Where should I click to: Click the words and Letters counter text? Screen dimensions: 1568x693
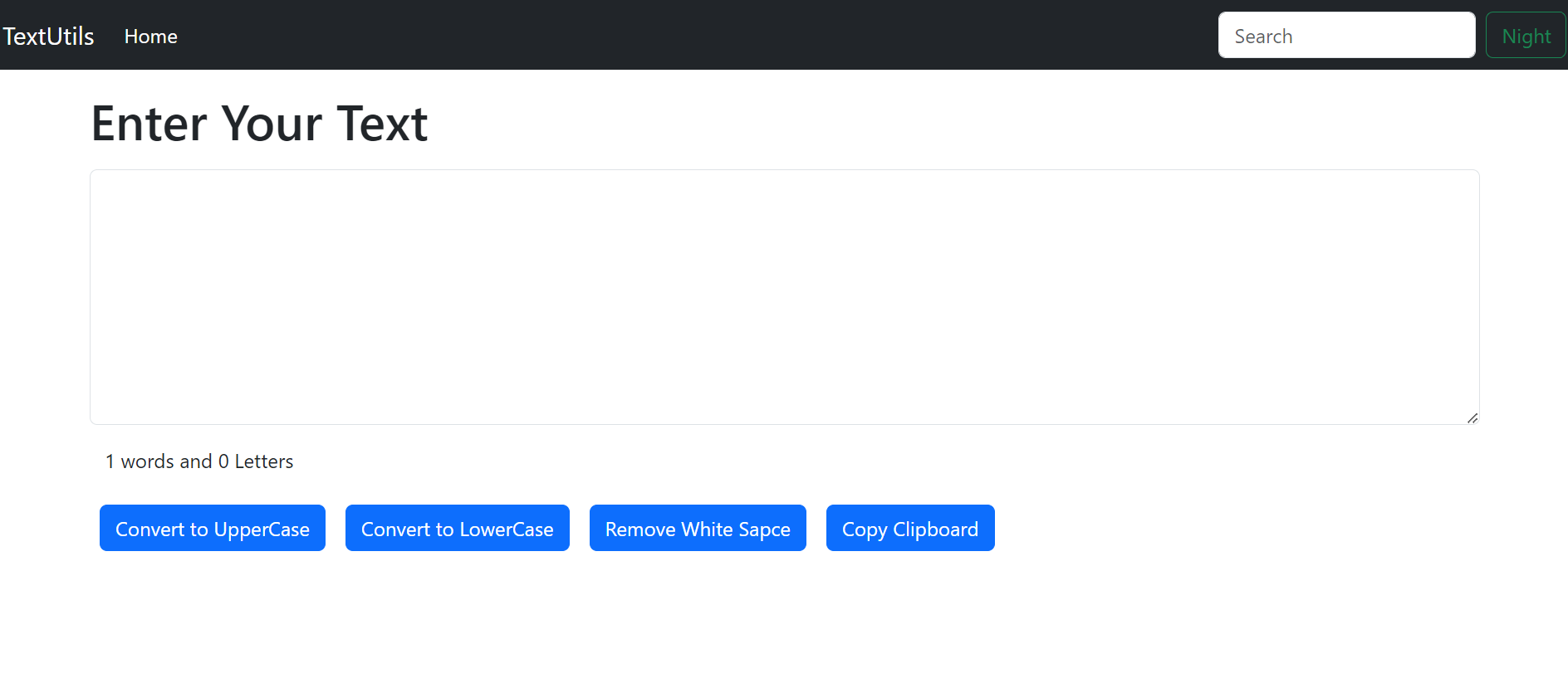(199, 461)
